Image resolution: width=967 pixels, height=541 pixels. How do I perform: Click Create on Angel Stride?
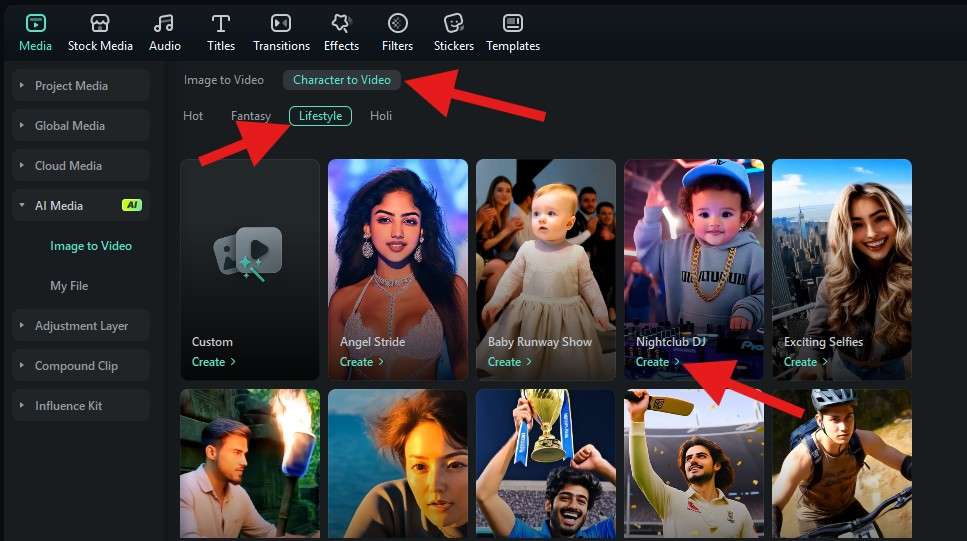(x=361, y=362)
